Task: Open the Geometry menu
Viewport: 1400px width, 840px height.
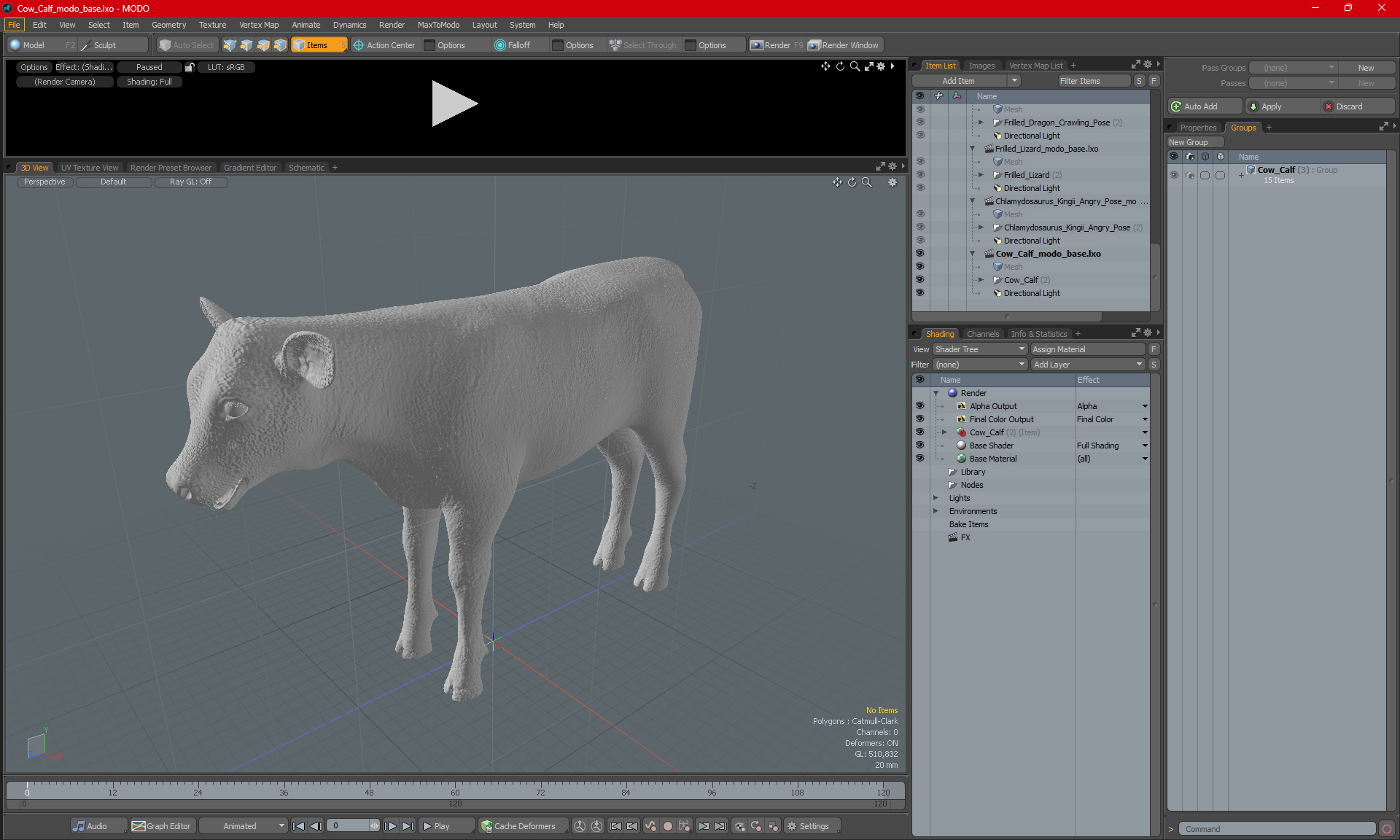Action: tap(168, 25)
